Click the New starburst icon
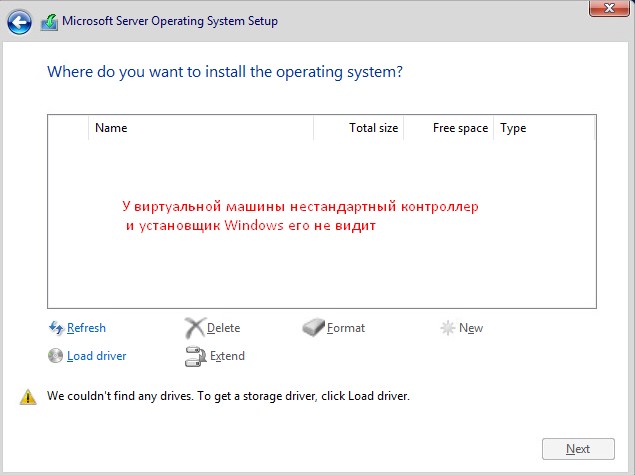The image size is (635, 475). pos(447,328)
